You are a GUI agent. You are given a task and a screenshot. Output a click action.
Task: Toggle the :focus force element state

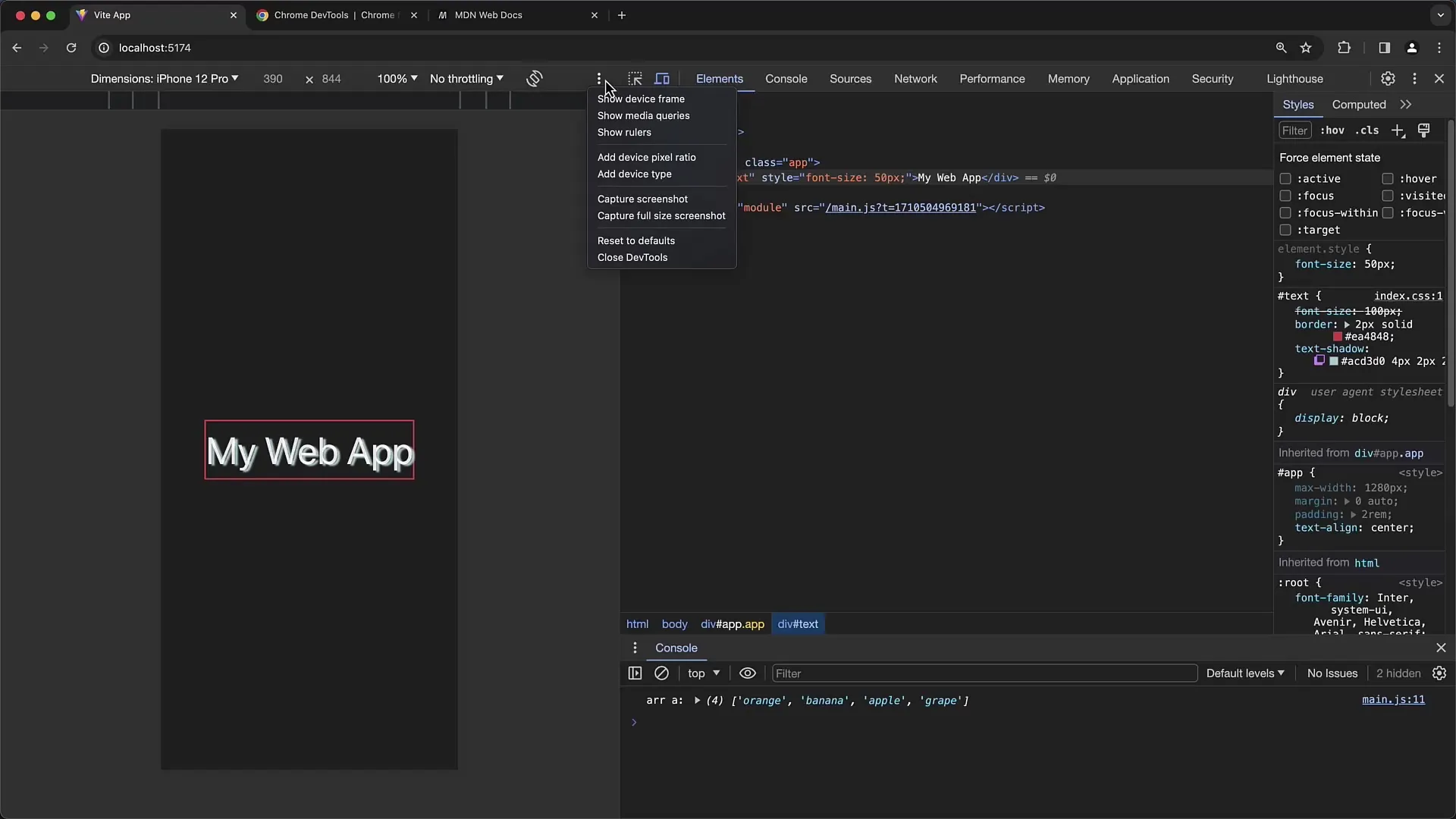(1287, 196)
